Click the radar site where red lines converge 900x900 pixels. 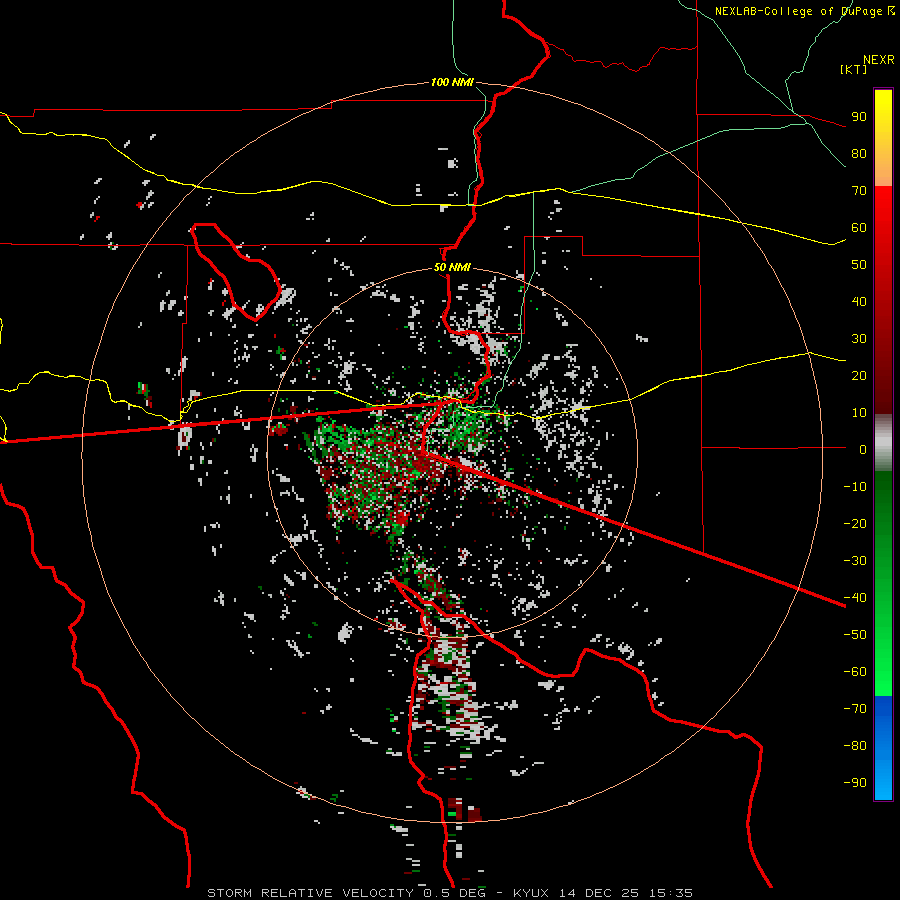[x=424, y=452]
